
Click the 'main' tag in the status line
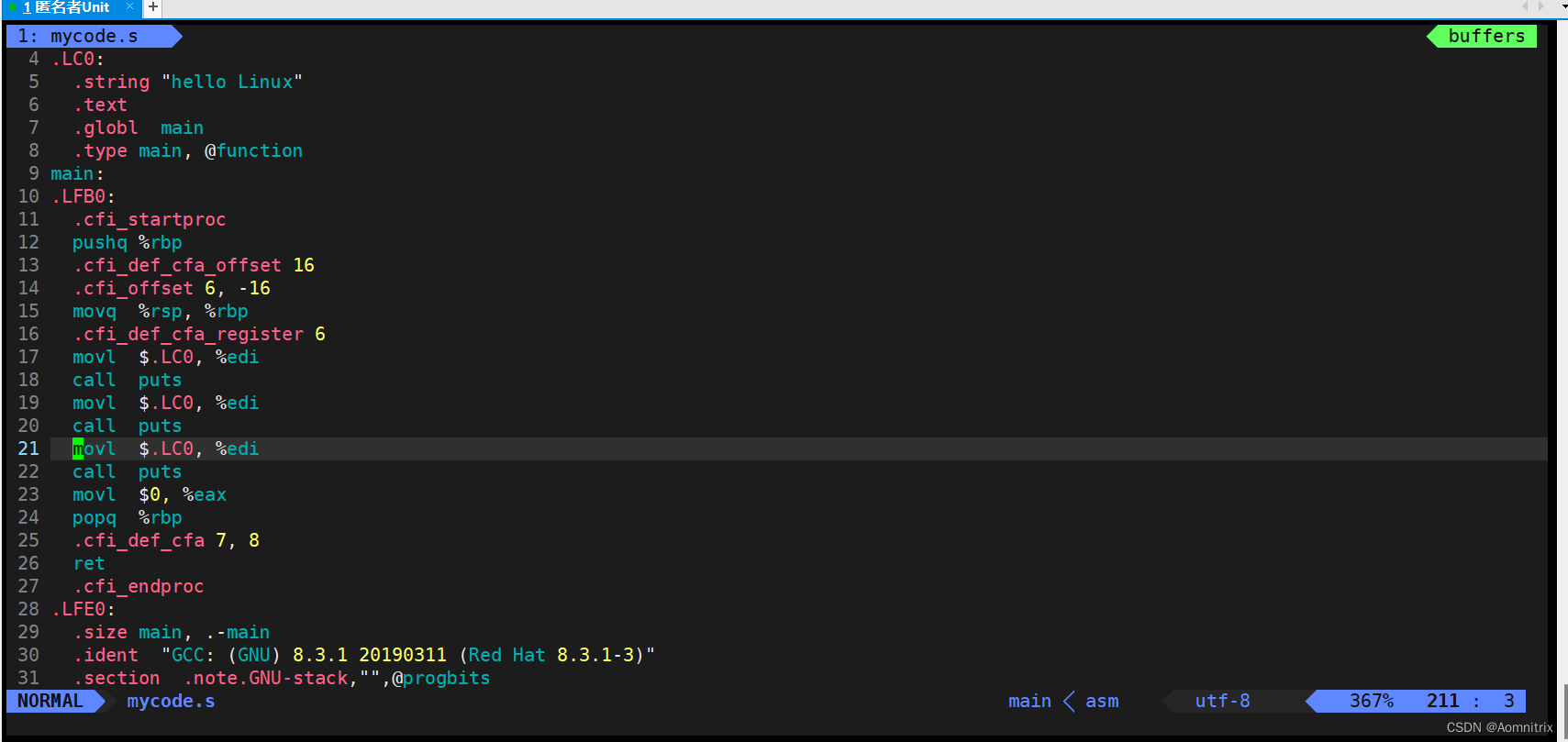pos(1029,701)
